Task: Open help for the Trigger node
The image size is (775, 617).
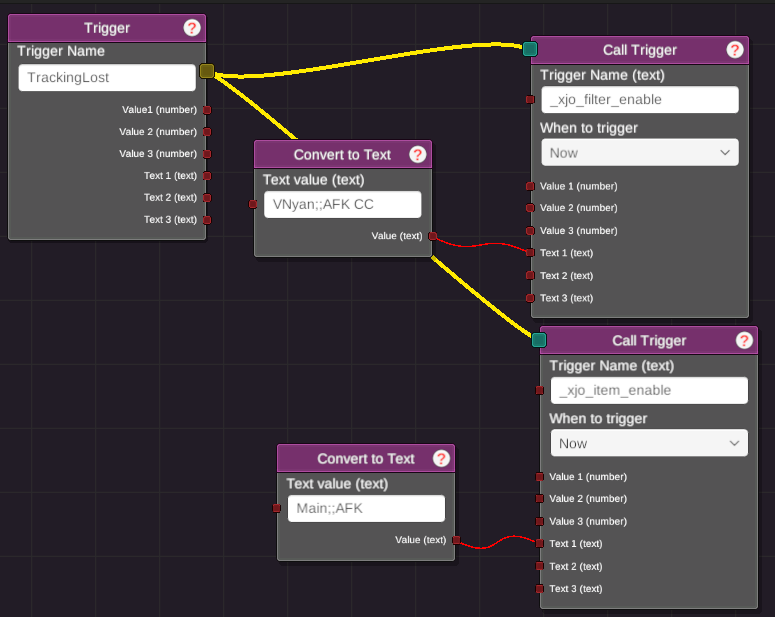Action: pos(192,28)
